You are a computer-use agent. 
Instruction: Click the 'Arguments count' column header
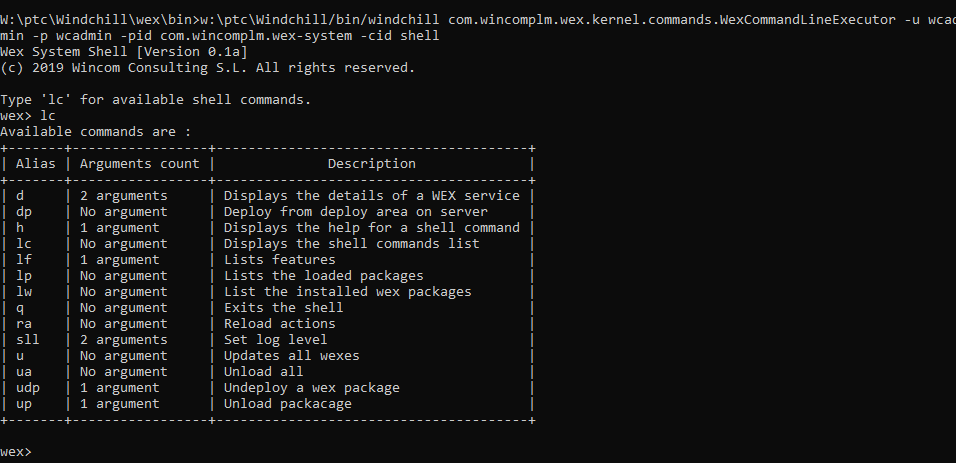[x=139, y=164]
